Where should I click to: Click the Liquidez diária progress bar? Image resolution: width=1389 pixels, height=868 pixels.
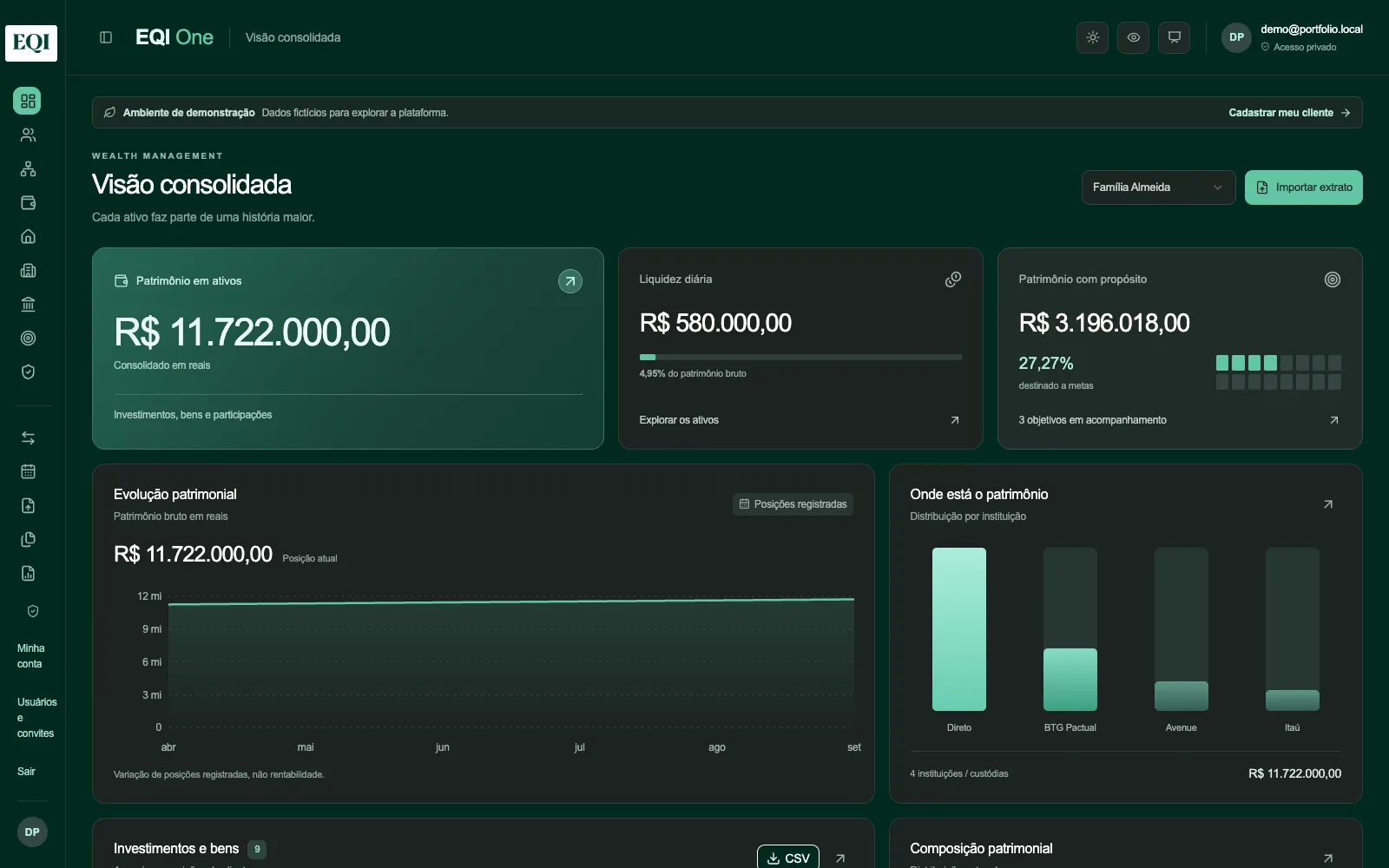tap(800, 357)
